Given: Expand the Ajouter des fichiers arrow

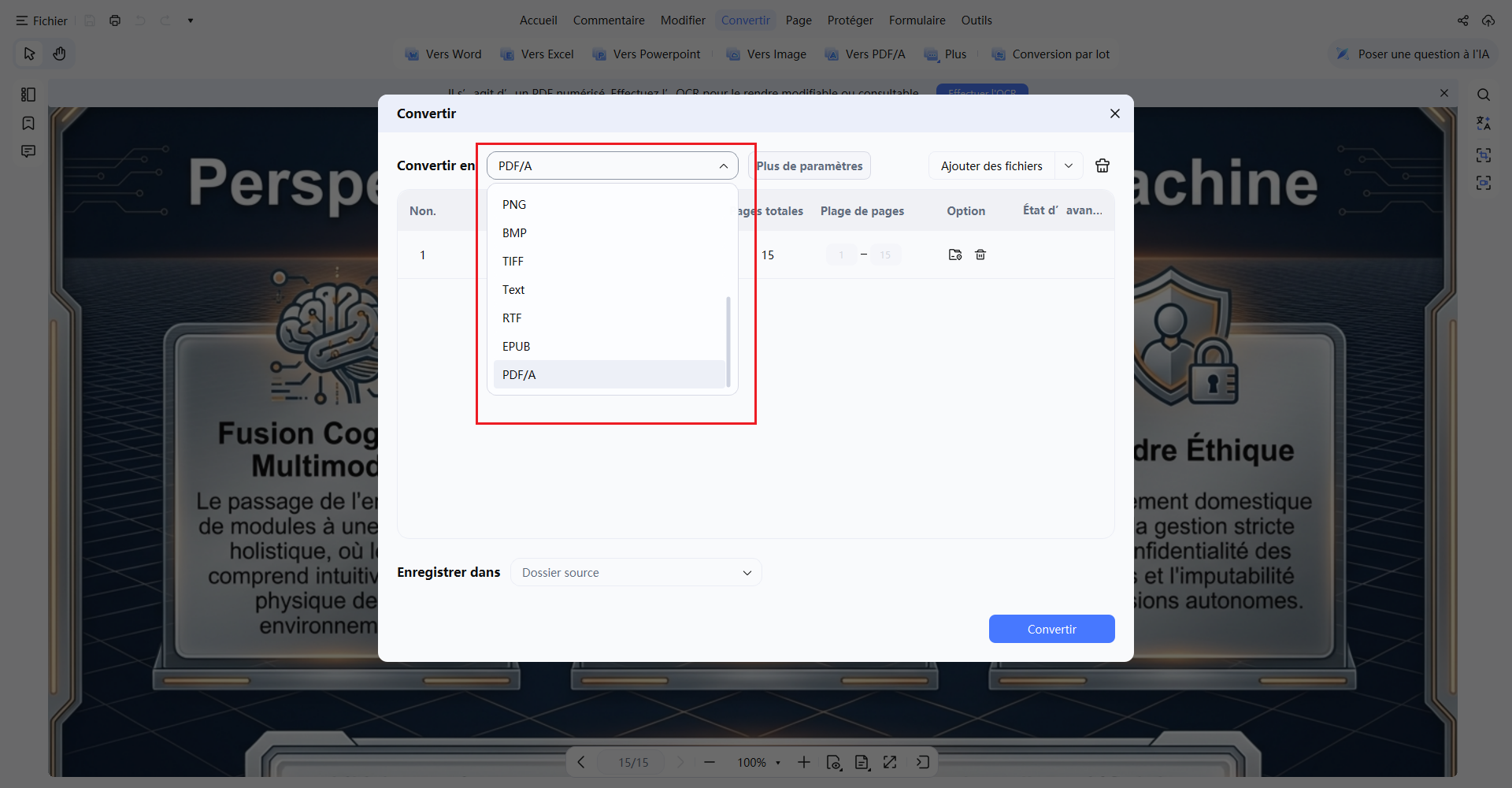Looking at the screenshot, I should (1069, 165).
